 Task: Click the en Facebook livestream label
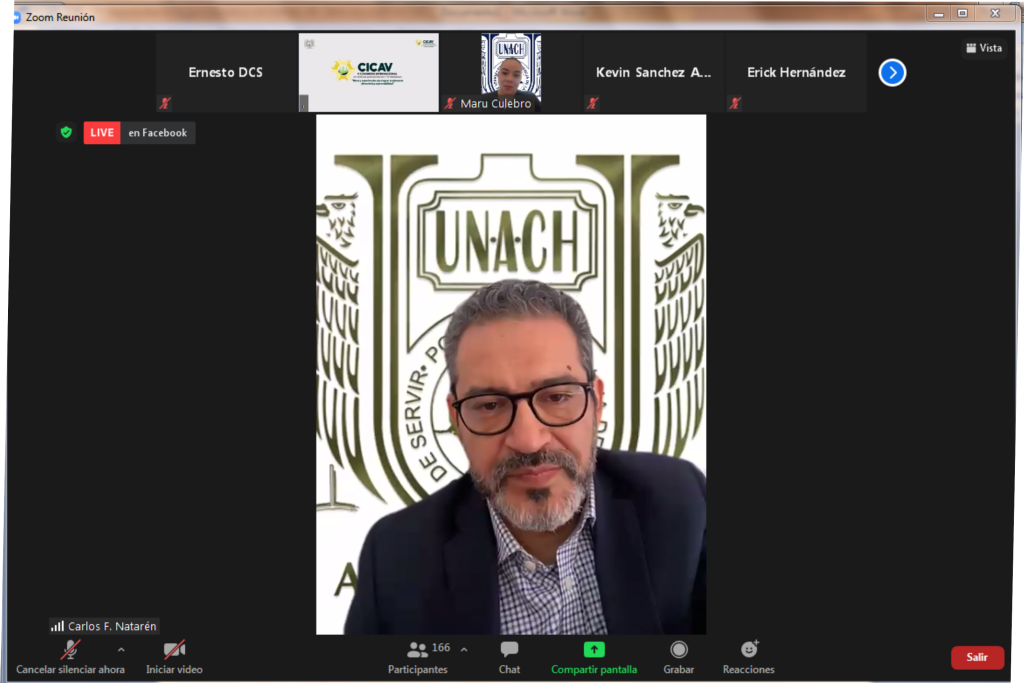point(157,133)
